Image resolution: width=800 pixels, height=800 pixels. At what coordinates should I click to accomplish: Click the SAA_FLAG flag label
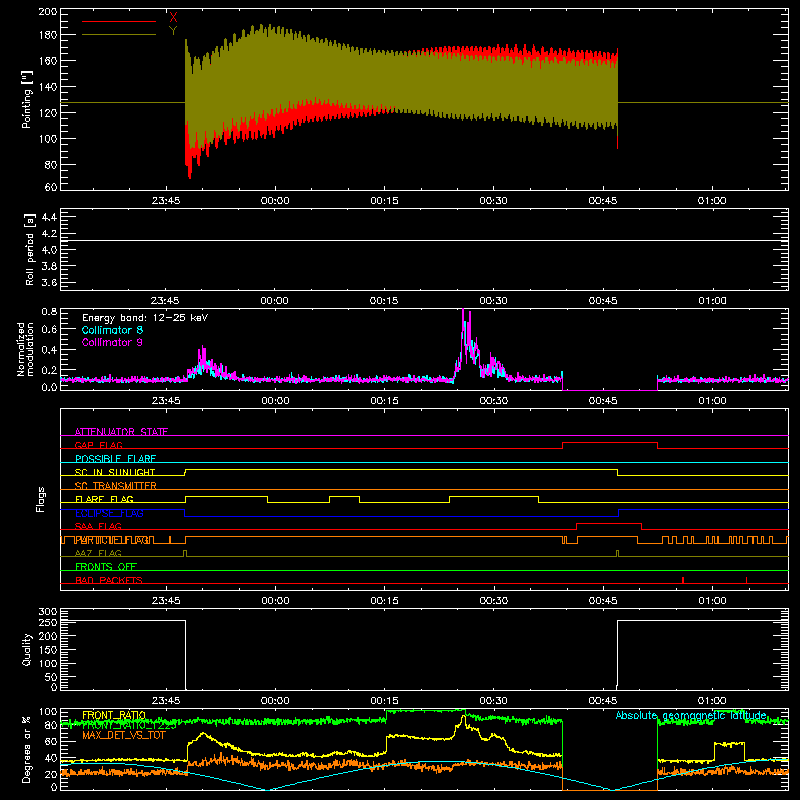pyautogui.click(x=98, y=526)
